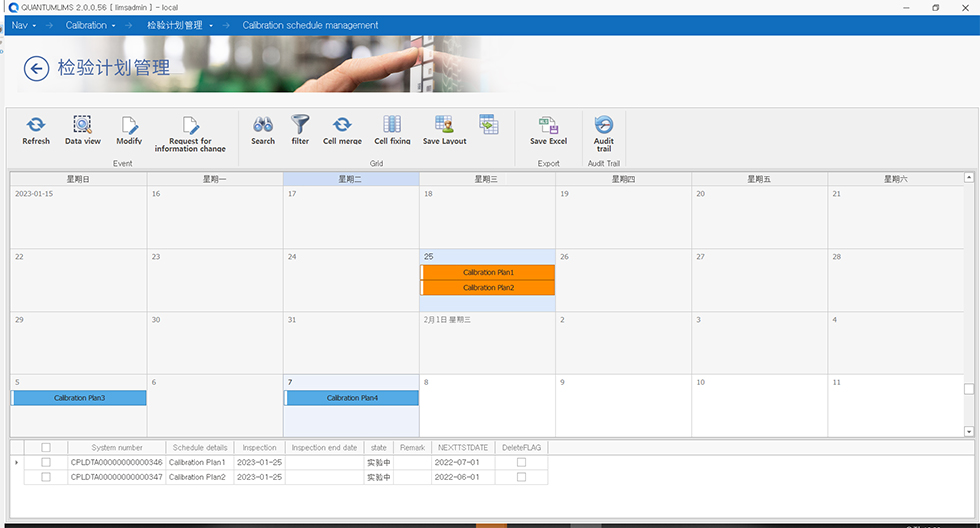
Task: Select the Cell fixing tool
Action: click(392, 126)
